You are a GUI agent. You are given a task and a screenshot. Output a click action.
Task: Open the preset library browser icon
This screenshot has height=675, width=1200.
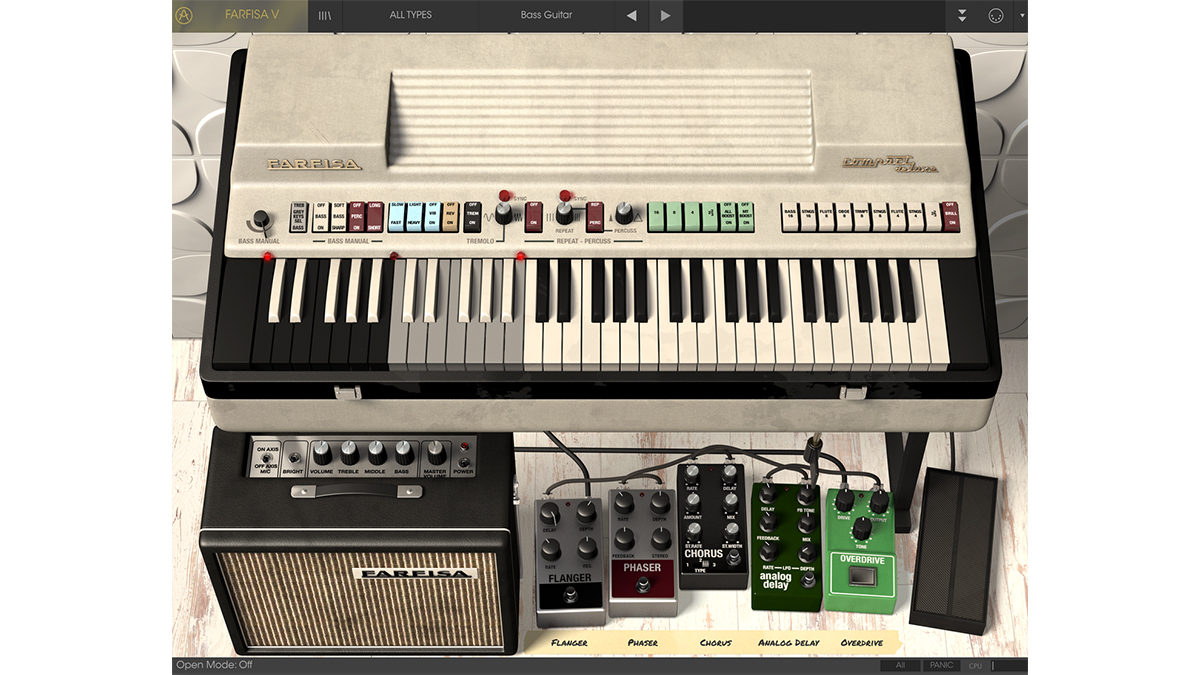(325, 15)
